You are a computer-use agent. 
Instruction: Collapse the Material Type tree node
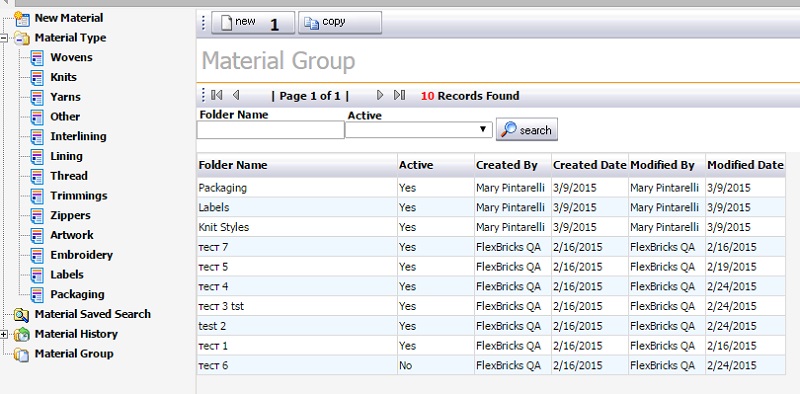(x=4, y=38)
